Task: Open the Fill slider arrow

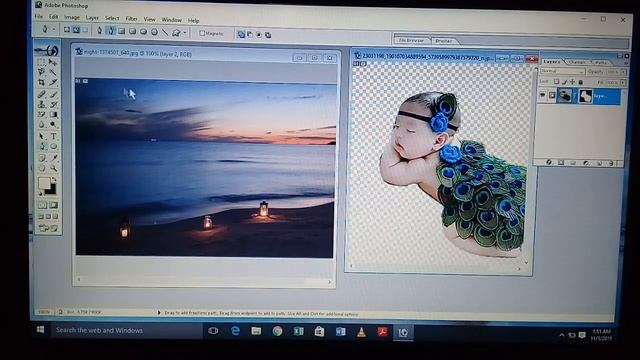Action: (623, 82)
